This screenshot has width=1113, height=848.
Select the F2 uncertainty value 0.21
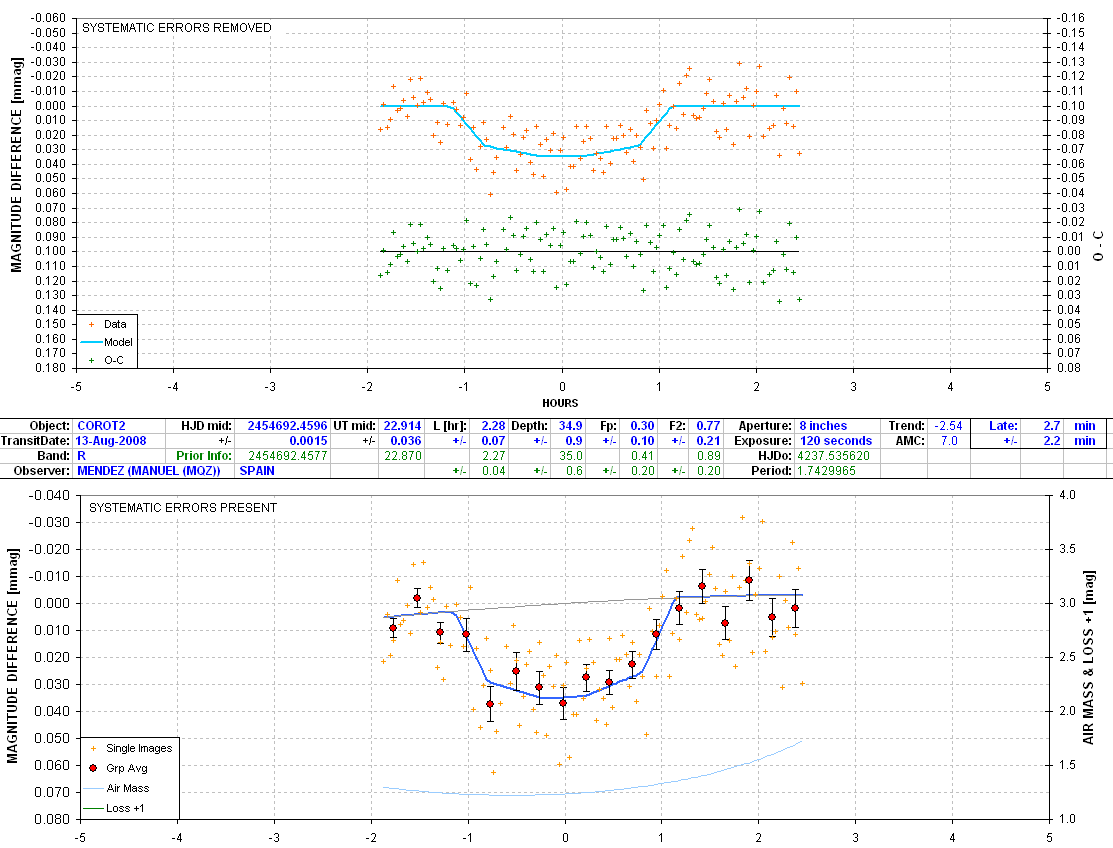click(x=708, y=441)
